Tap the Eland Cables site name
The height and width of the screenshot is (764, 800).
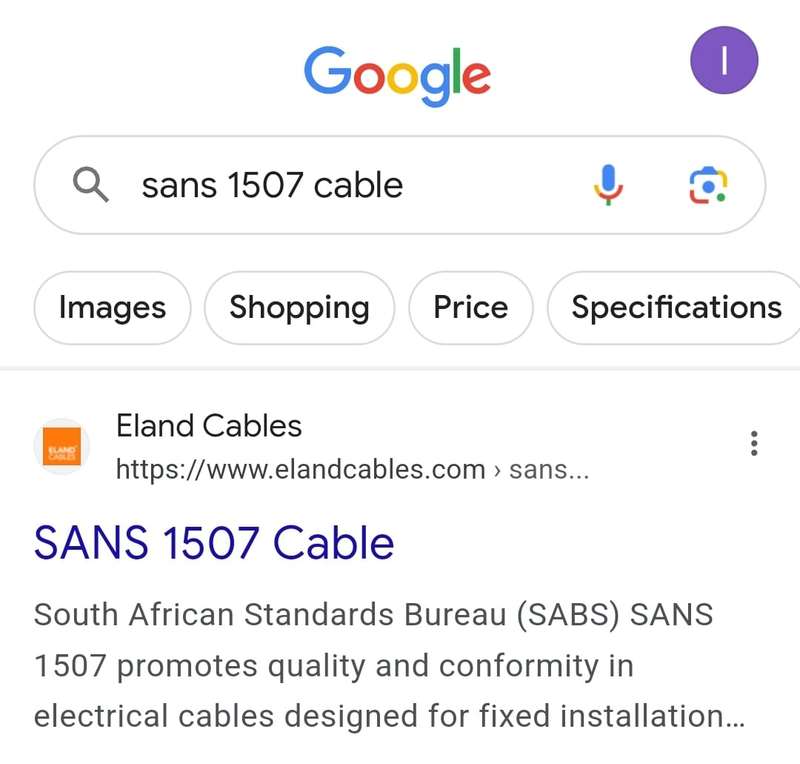(209, 426)
